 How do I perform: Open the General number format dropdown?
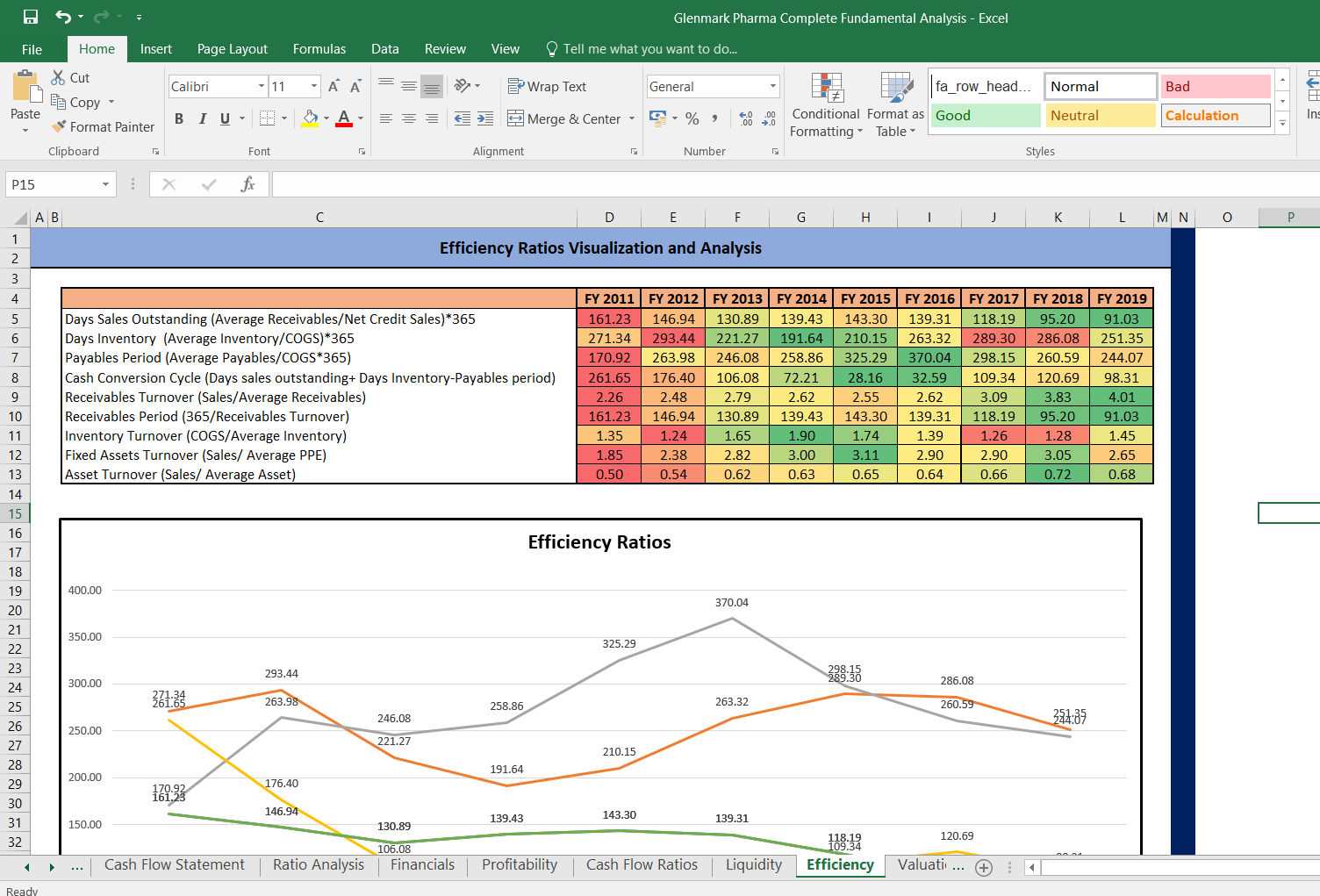(773, 86)
